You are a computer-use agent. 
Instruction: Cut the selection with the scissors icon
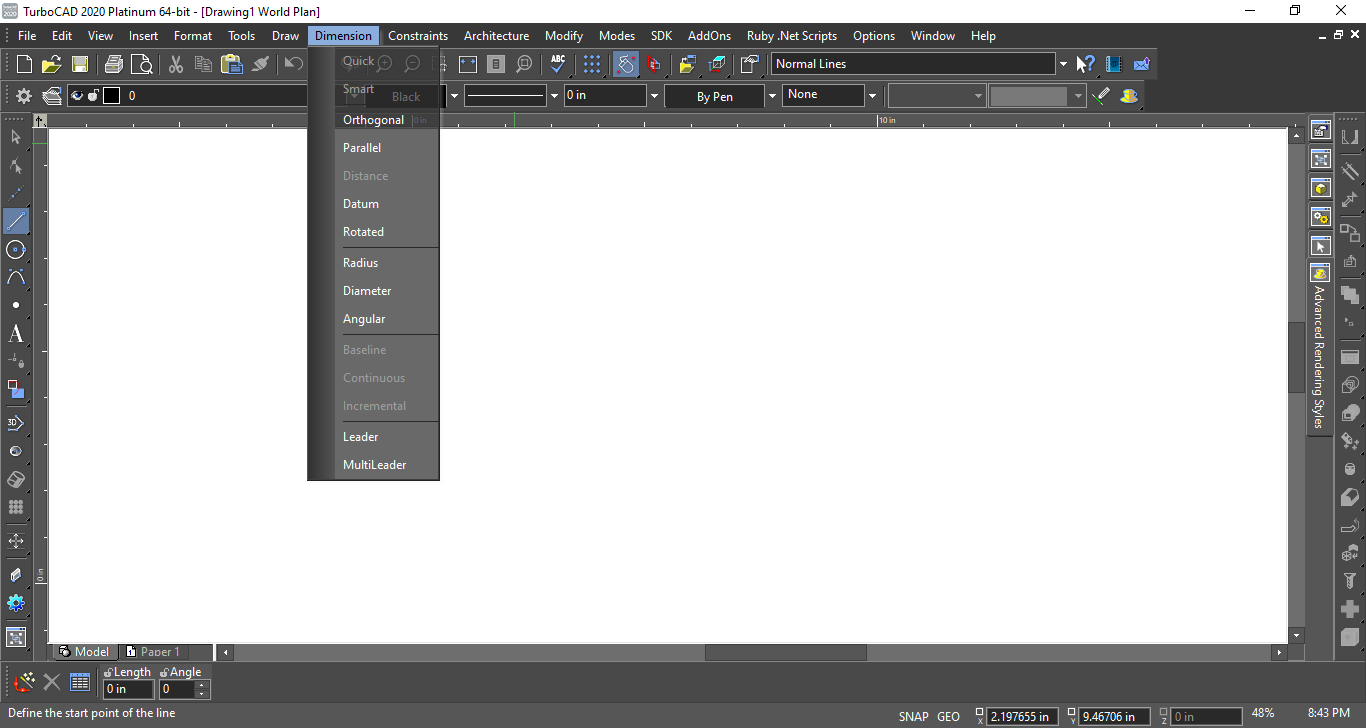click(176, 64)
